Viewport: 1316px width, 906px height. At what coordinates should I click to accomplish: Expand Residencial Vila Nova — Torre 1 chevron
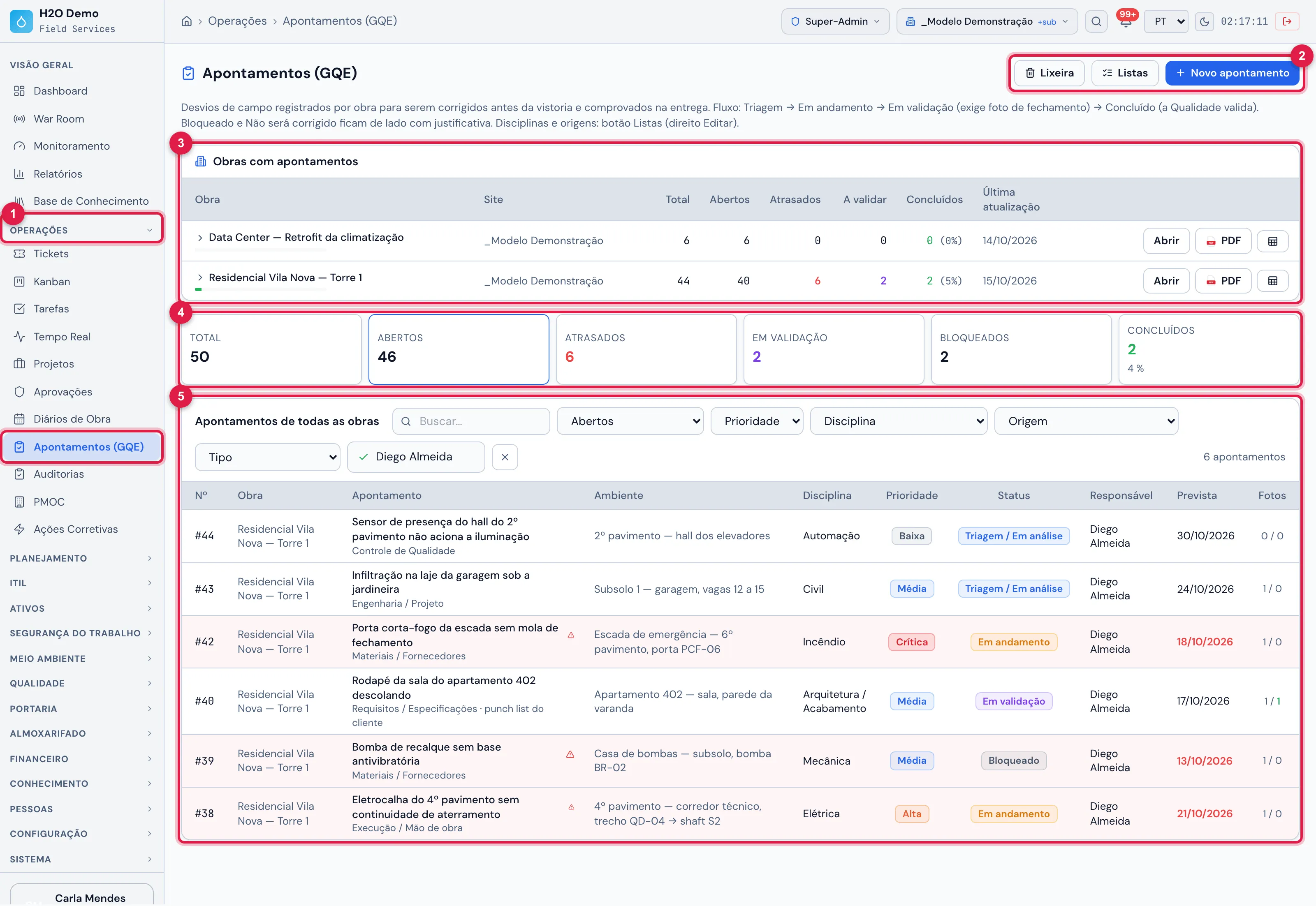(200, 277)
